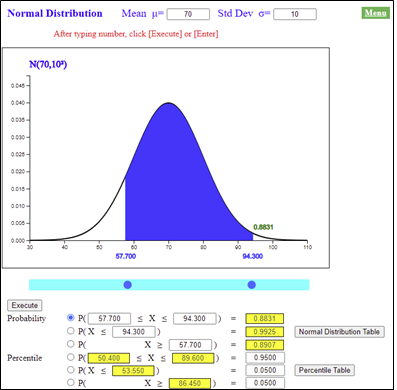397x390 pixels.
Task: Select the P(X ≤ 94.300) radio button
Action: click(x=71, y=331)
